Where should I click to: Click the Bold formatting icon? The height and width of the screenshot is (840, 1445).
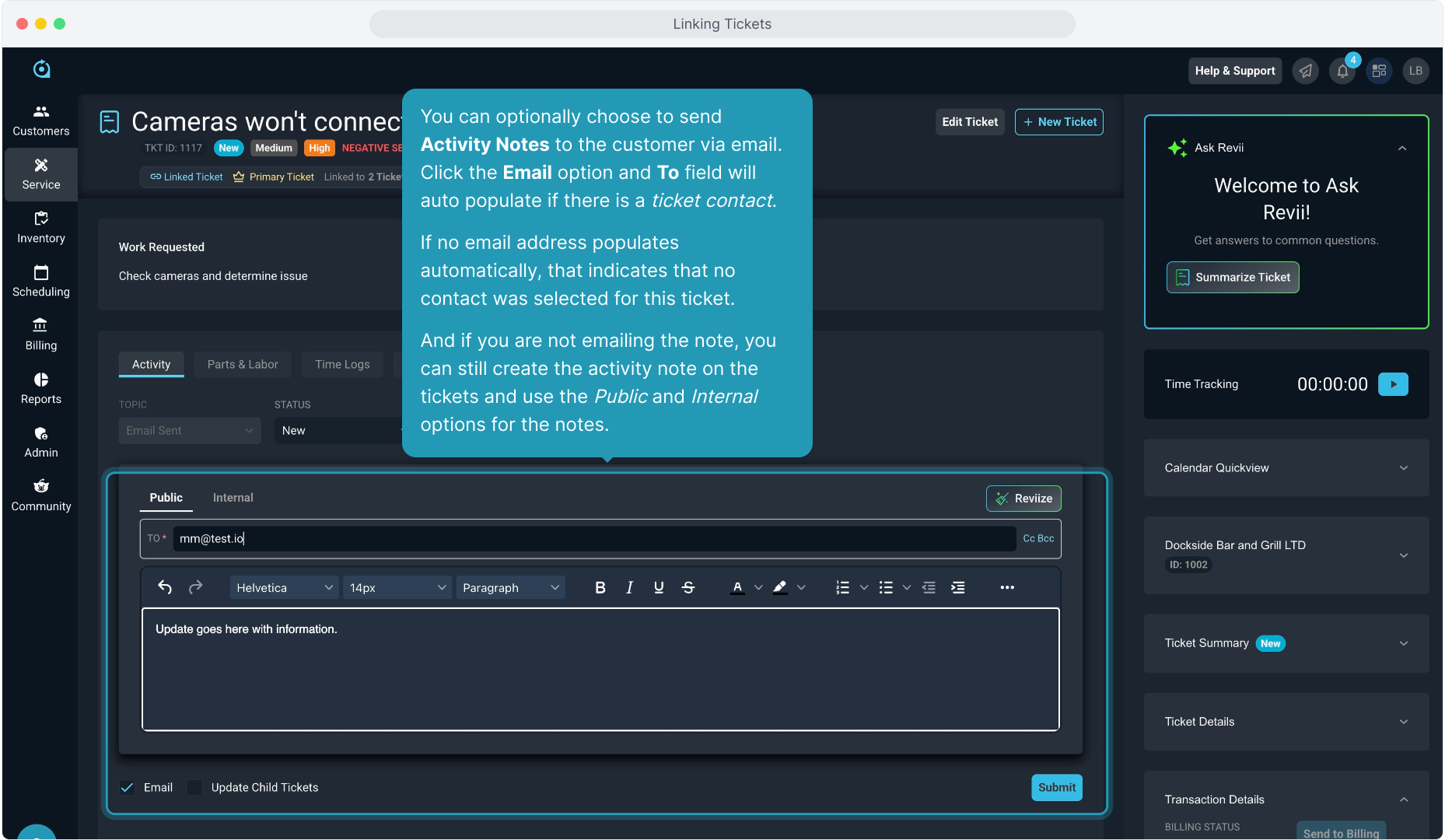pos(600,588)
